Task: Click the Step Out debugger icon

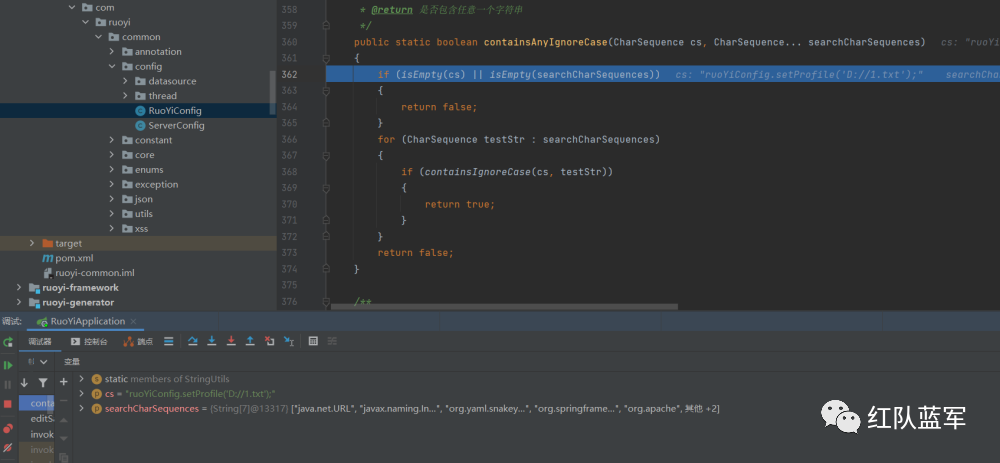Action: point(250,342)
